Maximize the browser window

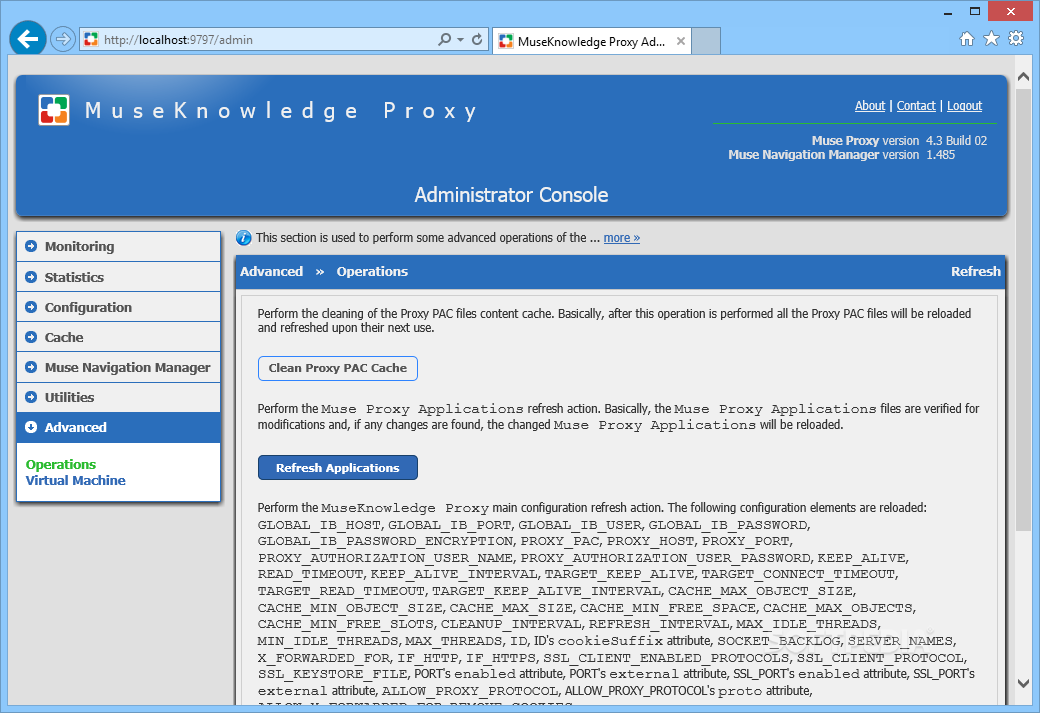point(974,12)
